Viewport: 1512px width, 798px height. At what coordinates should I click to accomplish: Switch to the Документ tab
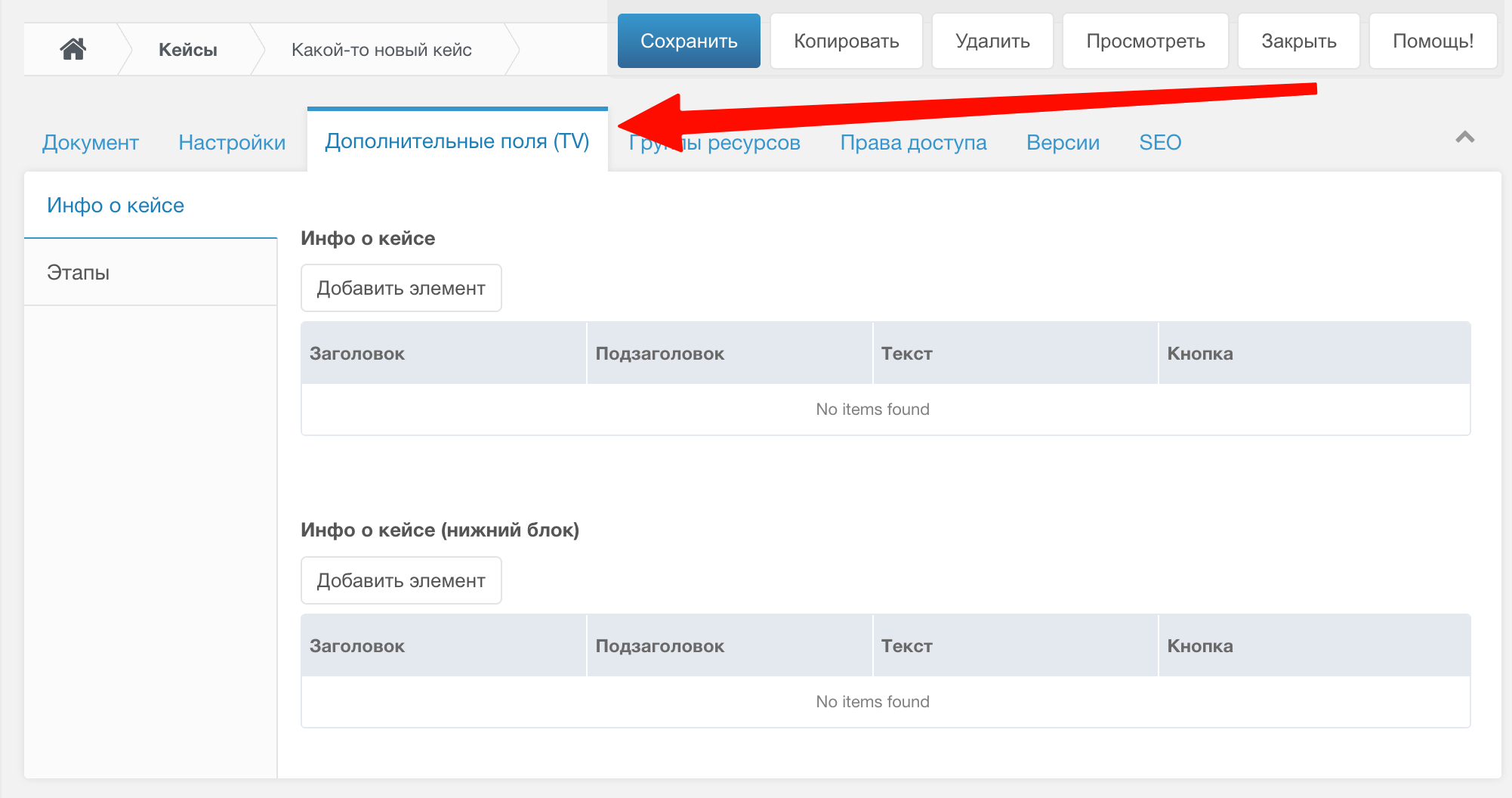click(x=91, y=142)
